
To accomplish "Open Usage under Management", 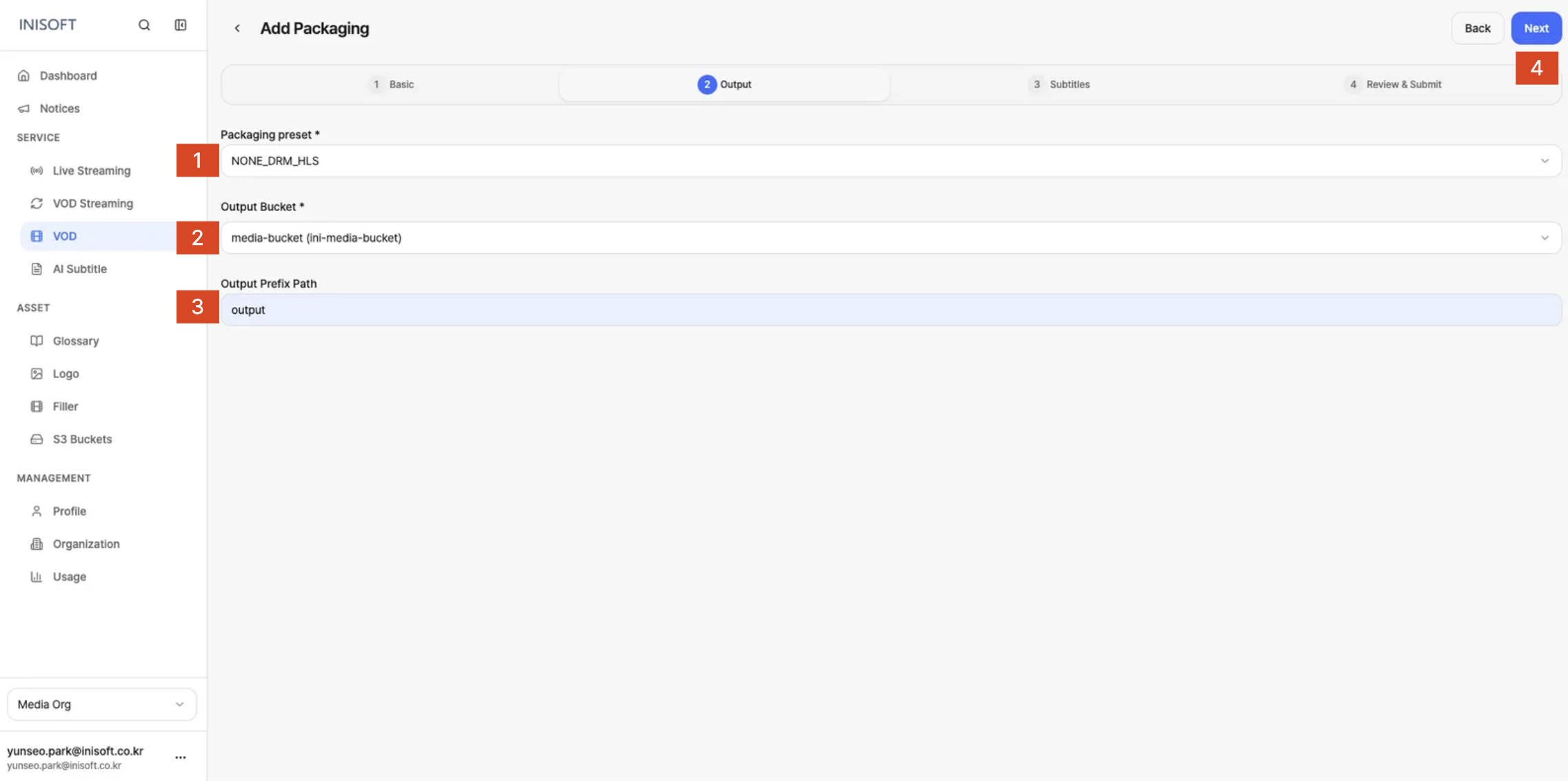I will 70,577.
